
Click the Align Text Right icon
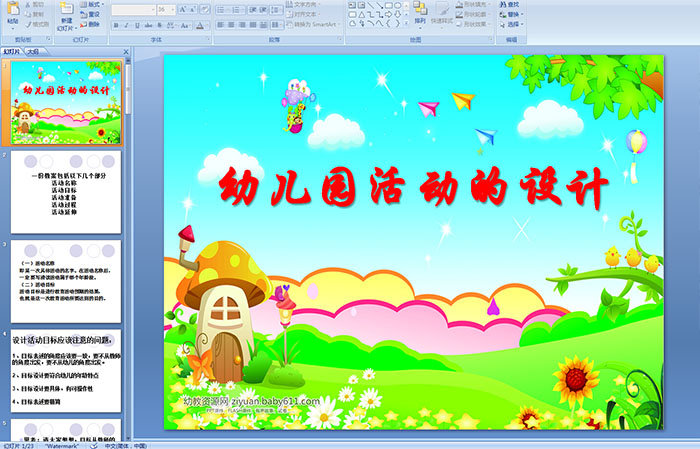tap(242, 25)
